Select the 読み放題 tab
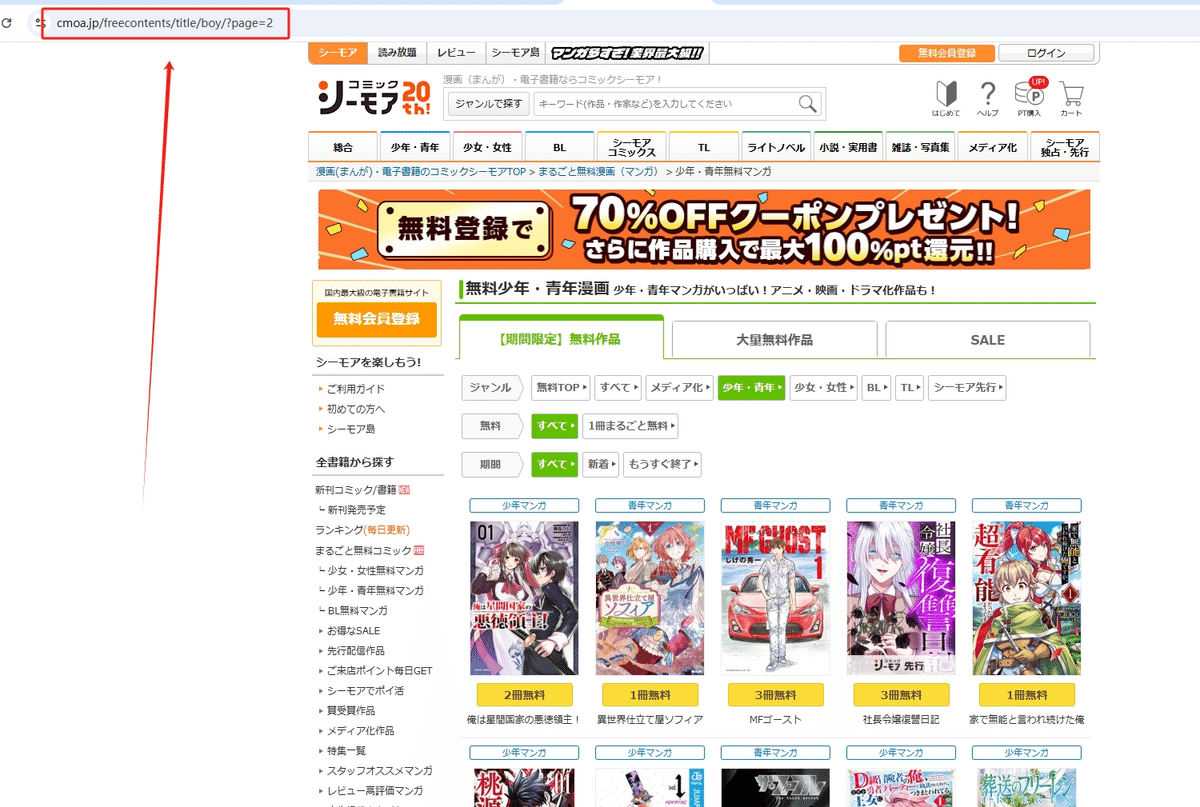 [397, 53]
